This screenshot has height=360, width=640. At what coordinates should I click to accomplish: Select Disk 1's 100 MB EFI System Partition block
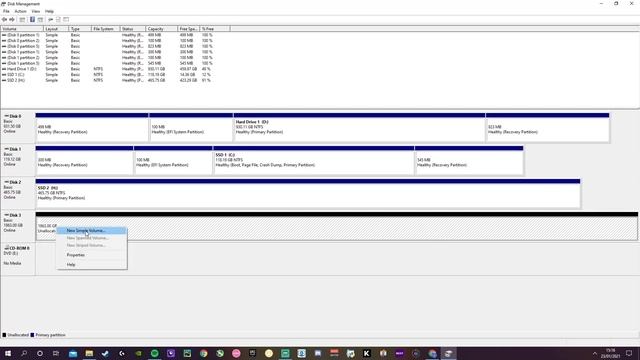[x=173, y=161]
